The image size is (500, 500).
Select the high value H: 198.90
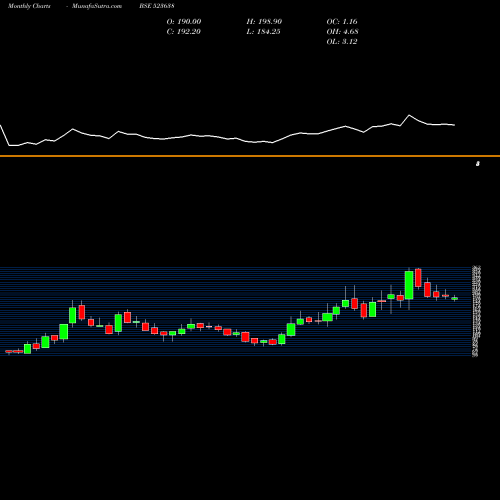point(264,22)
